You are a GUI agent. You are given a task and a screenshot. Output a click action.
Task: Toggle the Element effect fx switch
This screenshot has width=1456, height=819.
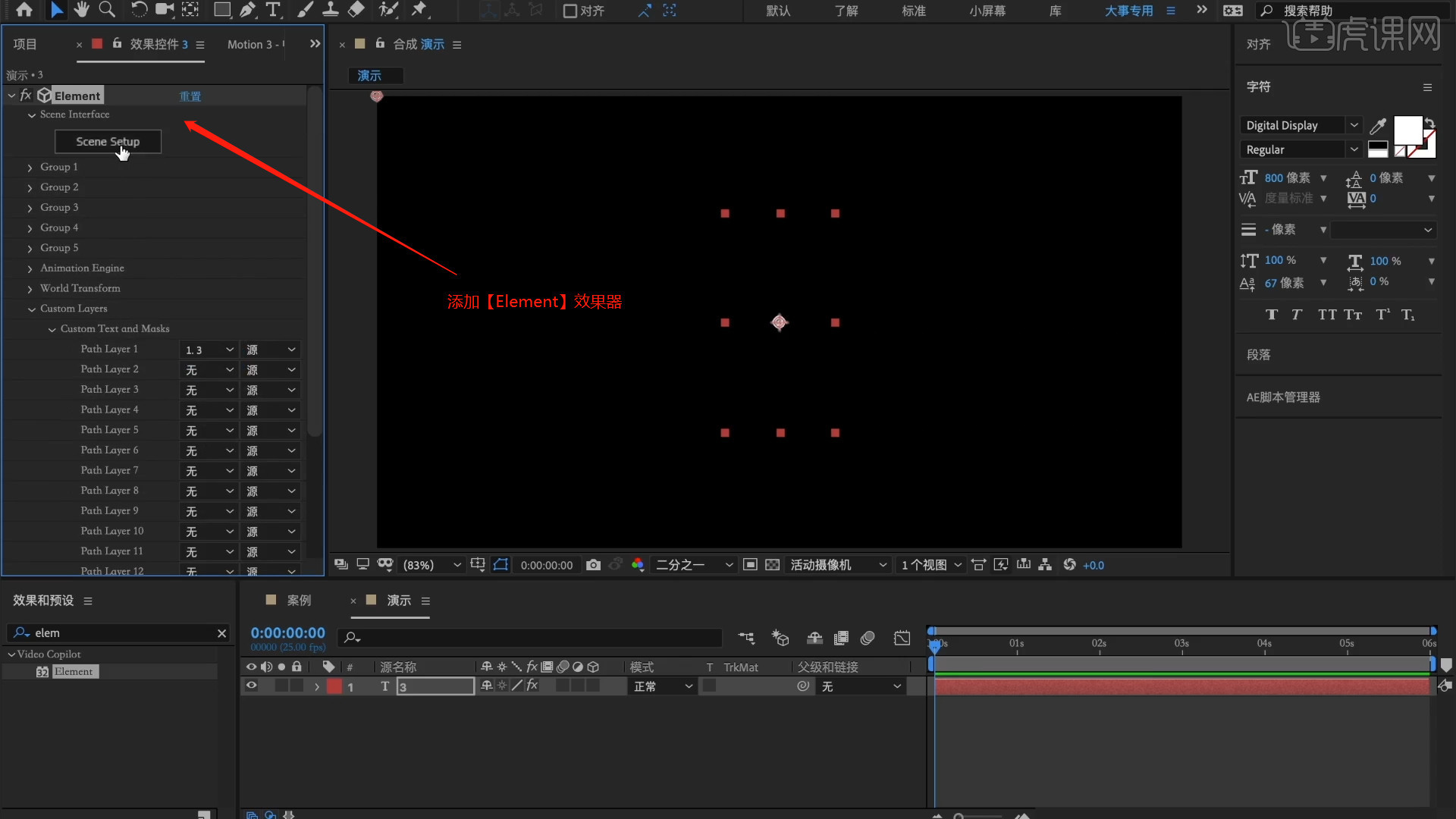point(26,96)
